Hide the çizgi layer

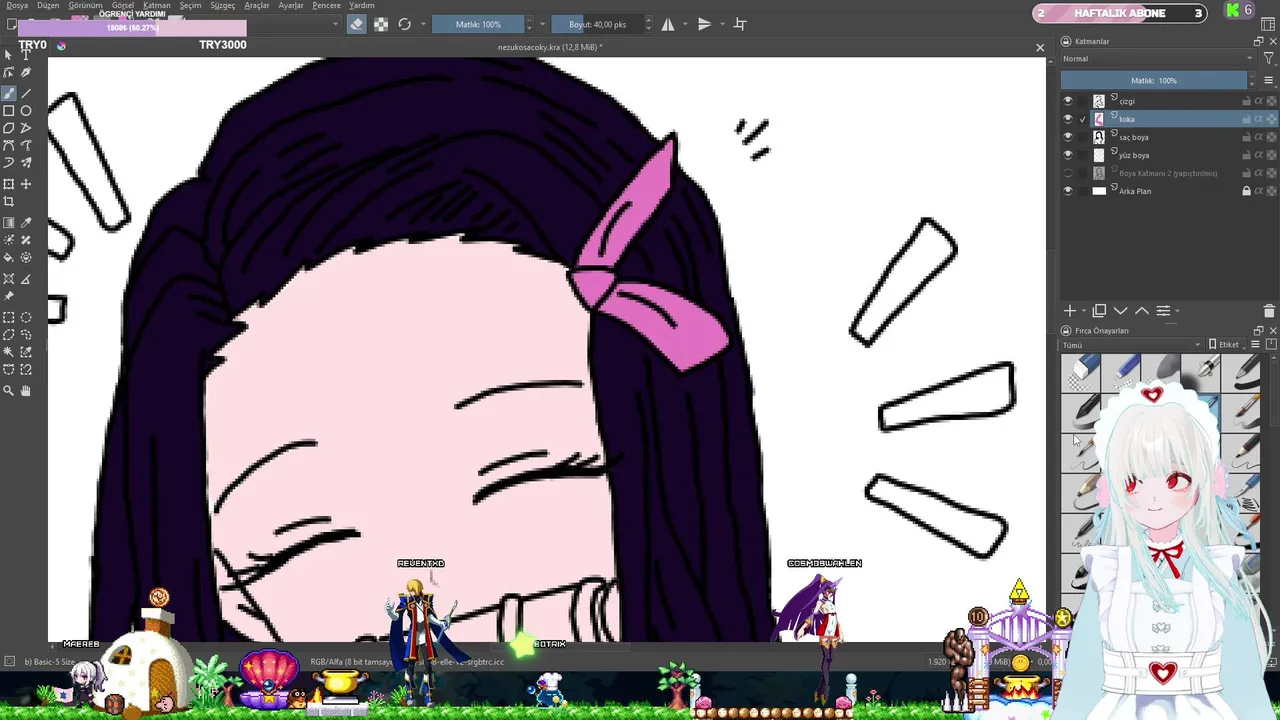(1068, 101)
